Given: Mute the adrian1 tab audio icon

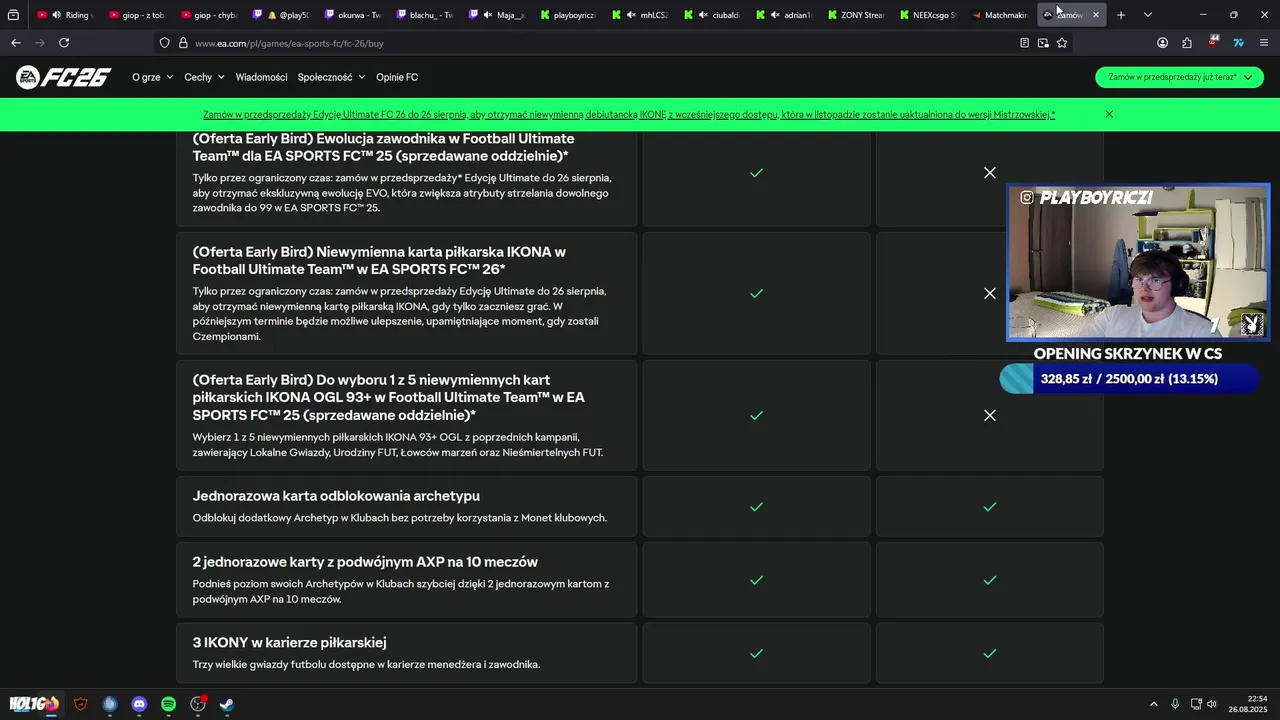Looking at the screenshot, I should 775,15.
